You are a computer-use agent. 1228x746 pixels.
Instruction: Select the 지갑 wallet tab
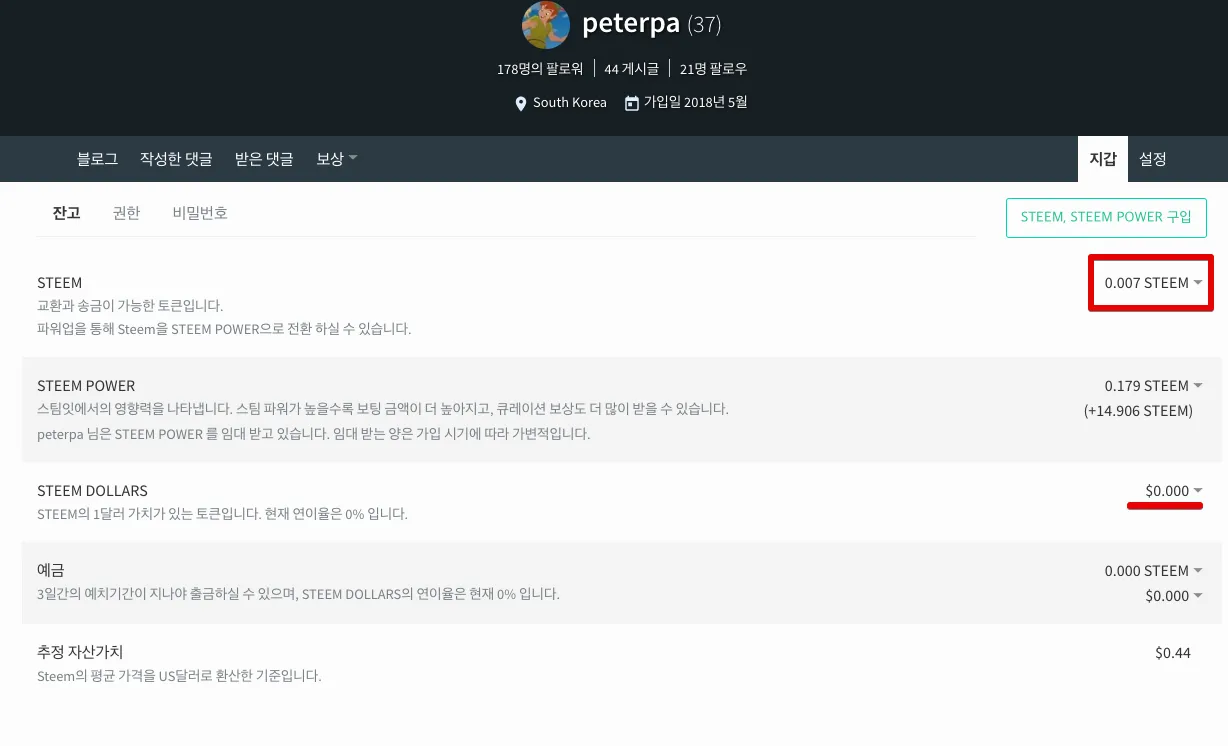(x=1102, y=159)
